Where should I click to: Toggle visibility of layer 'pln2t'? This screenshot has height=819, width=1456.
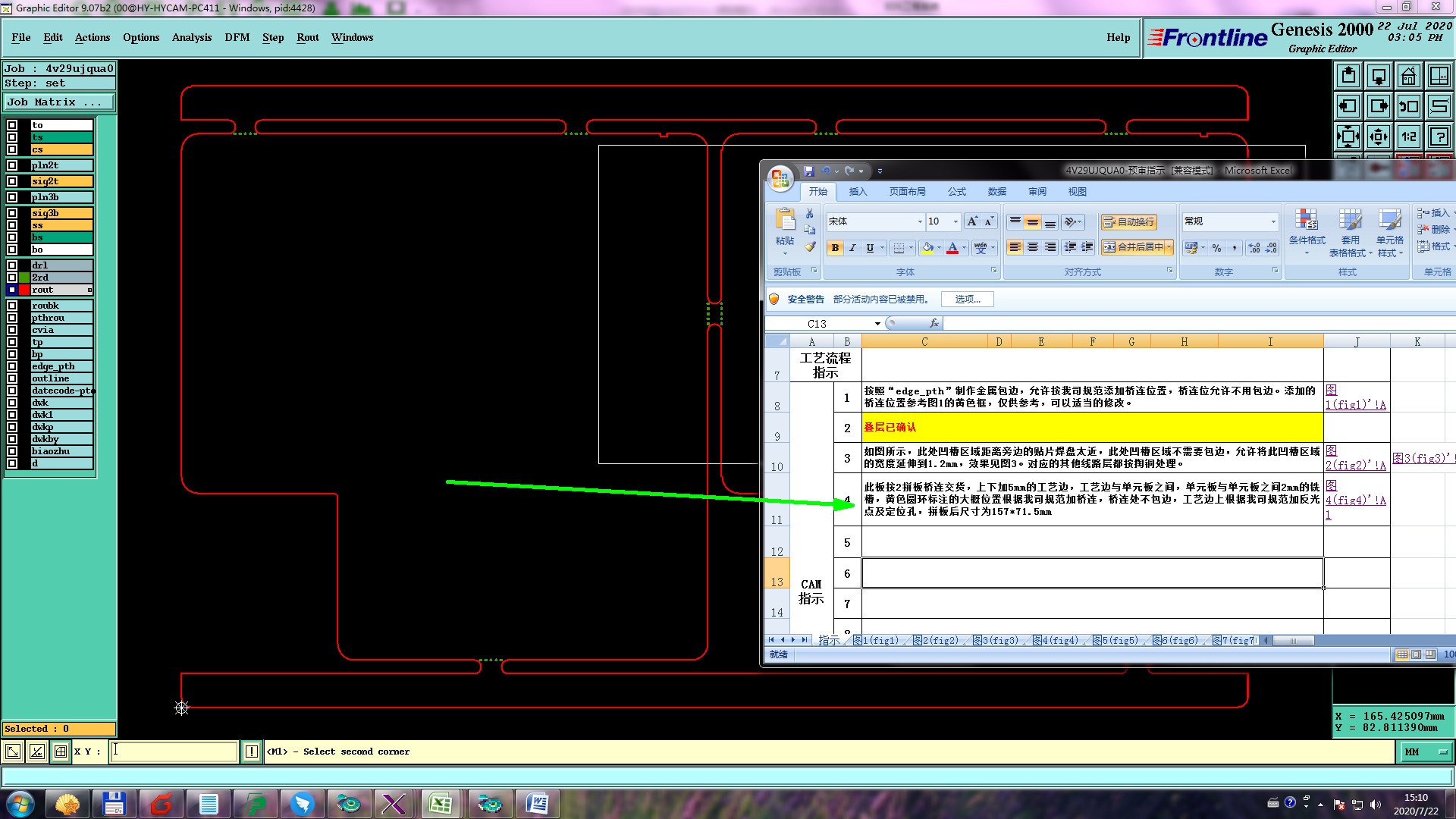click(12, 165)
